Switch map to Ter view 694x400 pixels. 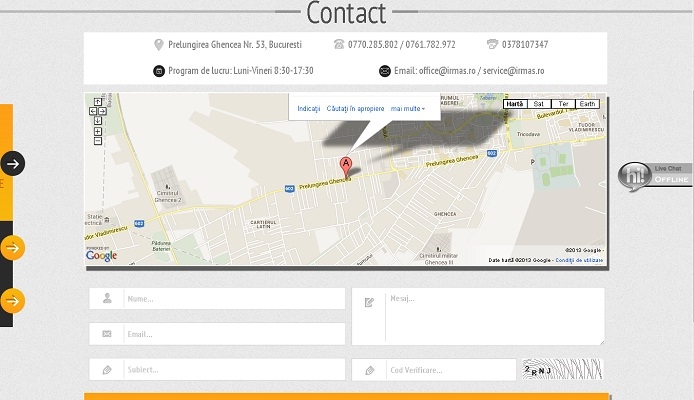point(563,104)
